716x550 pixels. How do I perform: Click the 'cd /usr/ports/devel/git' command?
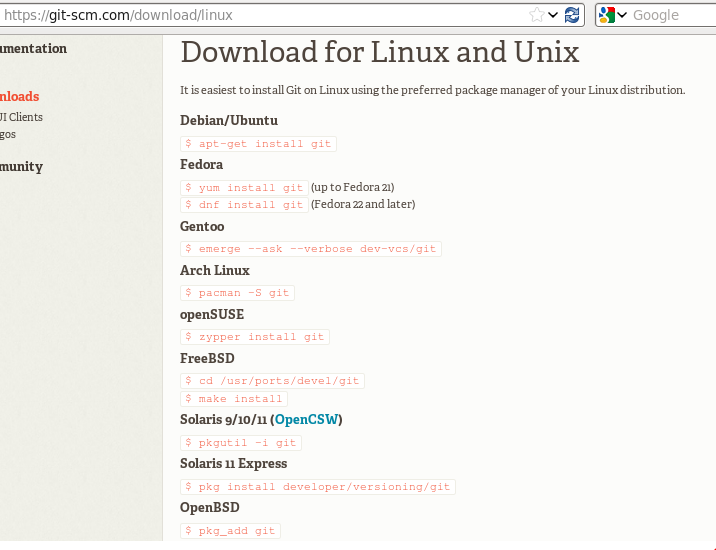pos(273,381)
